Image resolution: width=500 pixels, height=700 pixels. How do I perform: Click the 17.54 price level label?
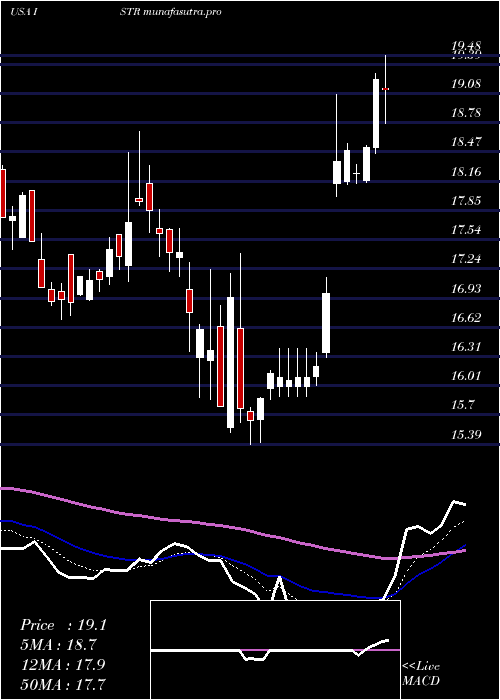coord(466,230)
